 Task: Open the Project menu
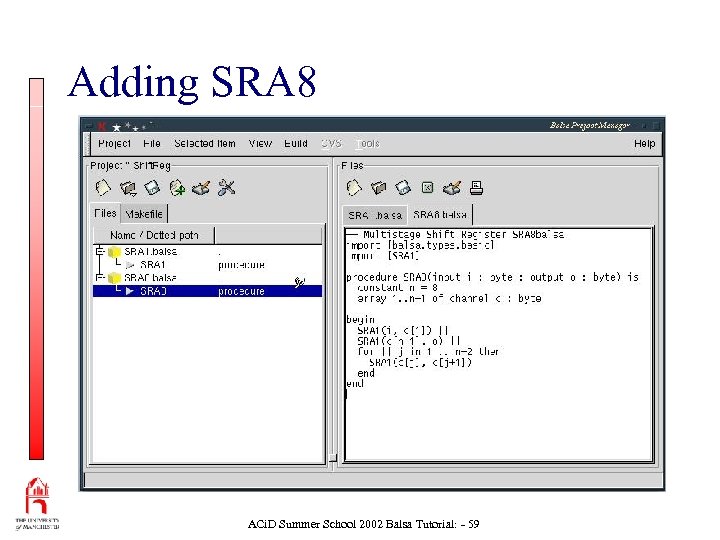(x=114, y=144)
